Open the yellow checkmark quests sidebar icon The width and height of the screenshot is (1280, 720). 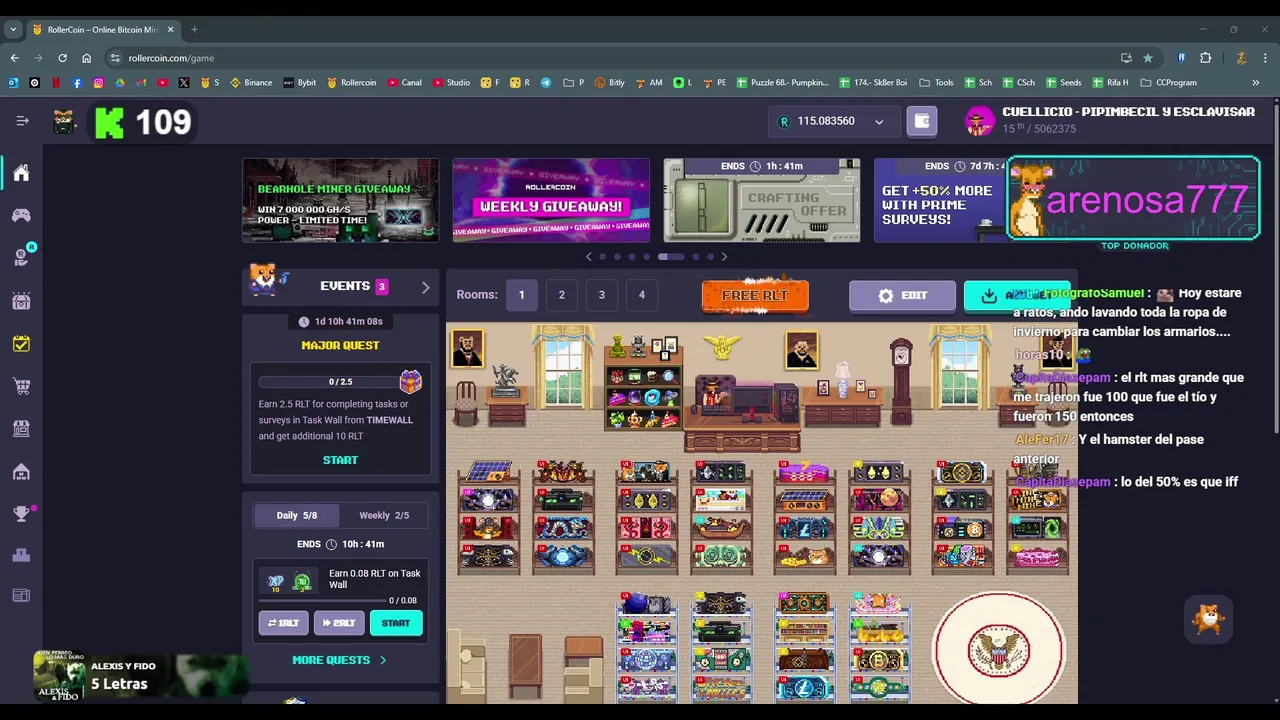click(x=21, y=343)
